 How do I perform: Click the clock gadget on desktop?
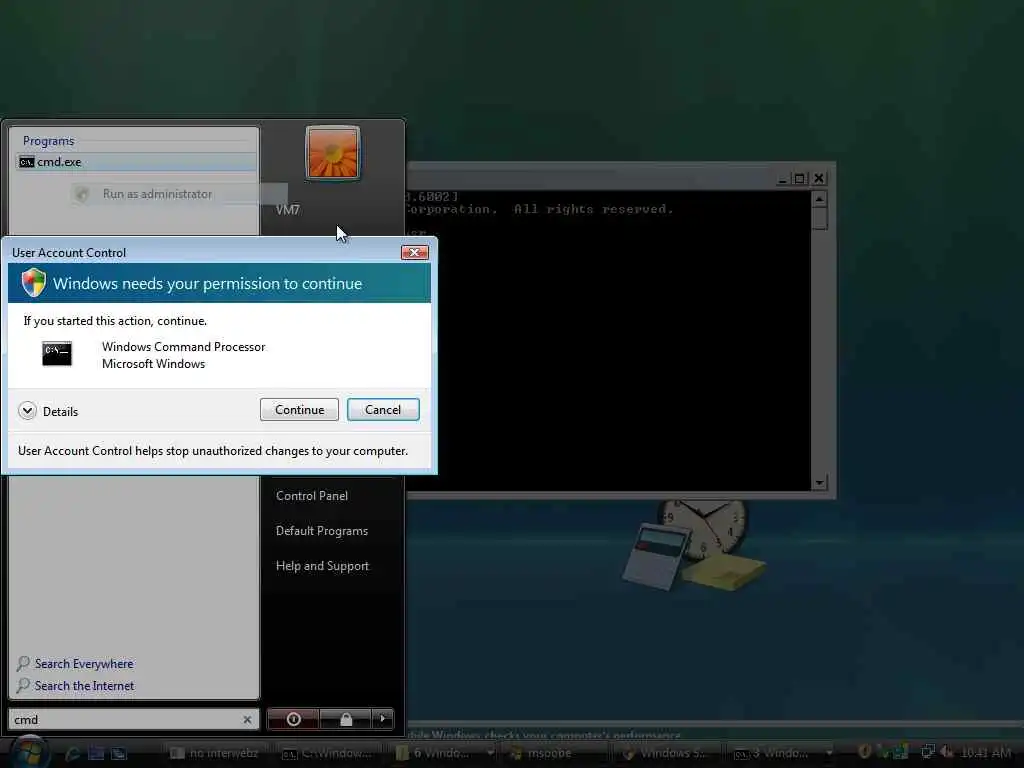click(704, 524)
